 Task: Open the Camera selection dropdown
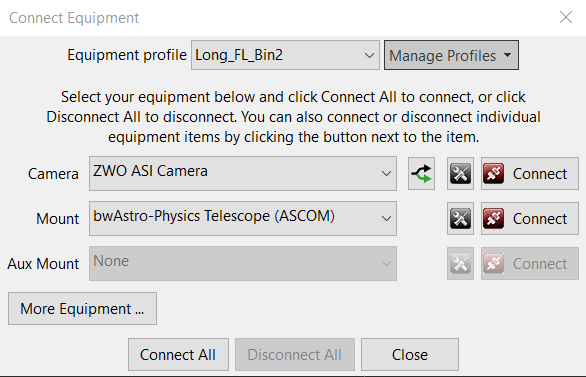pyautogui.click(x=243, y=173)
